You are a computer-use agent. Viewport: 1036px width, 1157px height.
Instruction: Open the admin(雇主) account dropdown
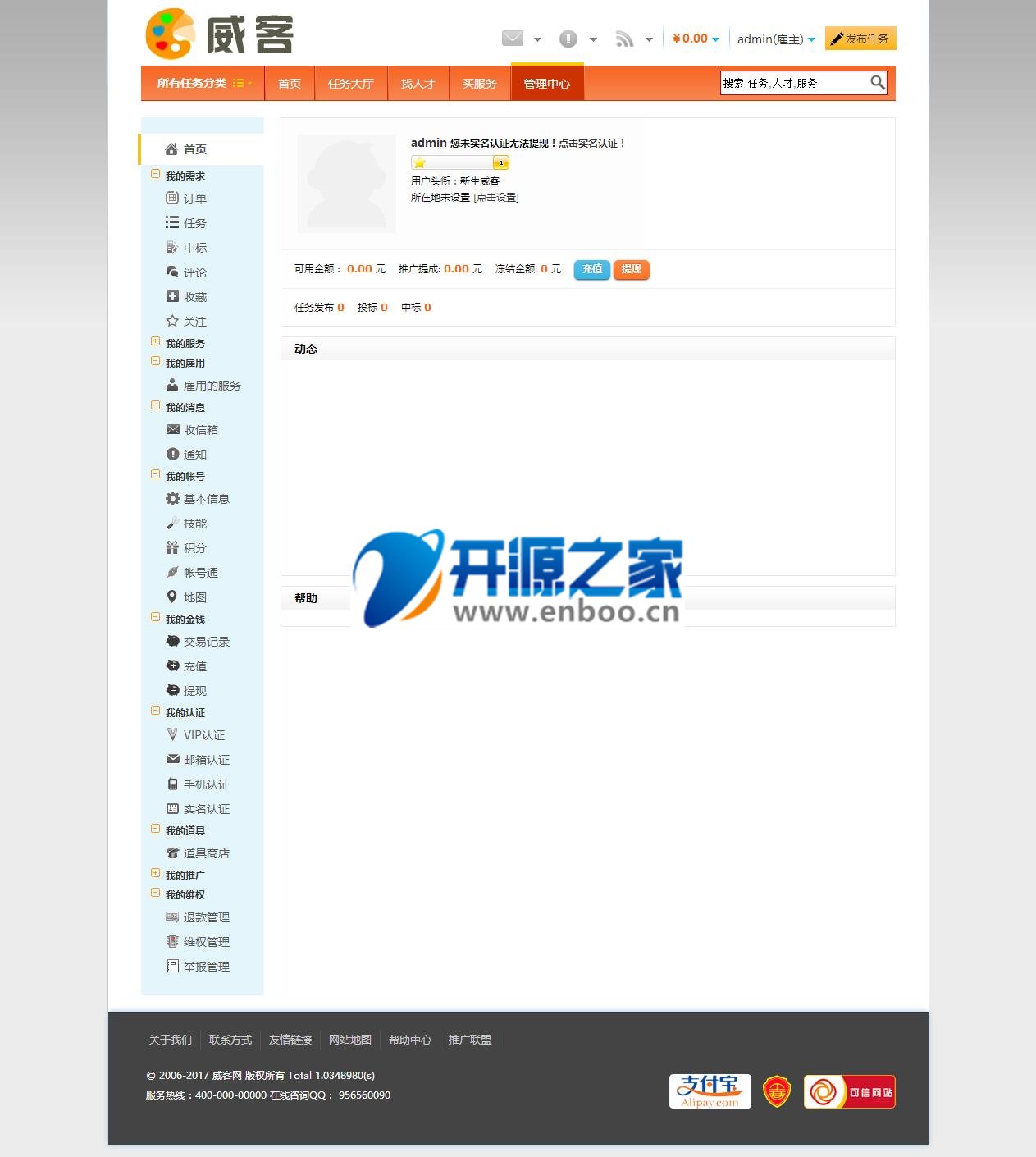776,39
